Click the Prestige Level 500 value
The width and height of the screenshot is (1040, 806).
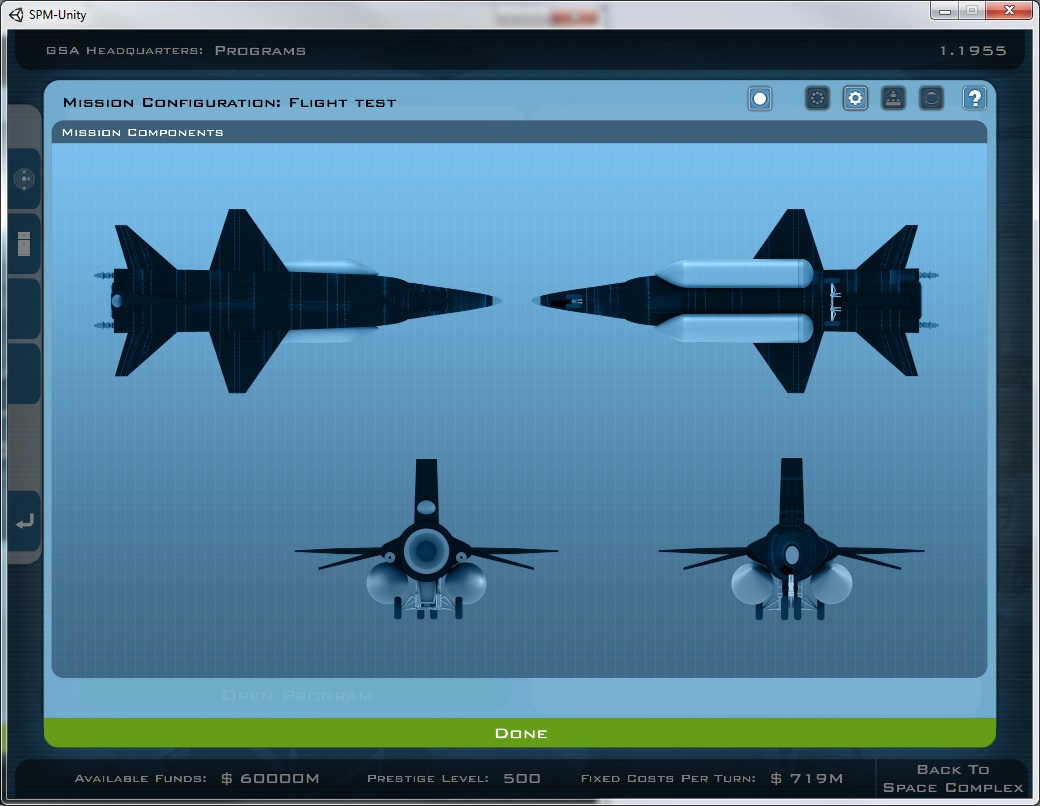click(522, 778)
